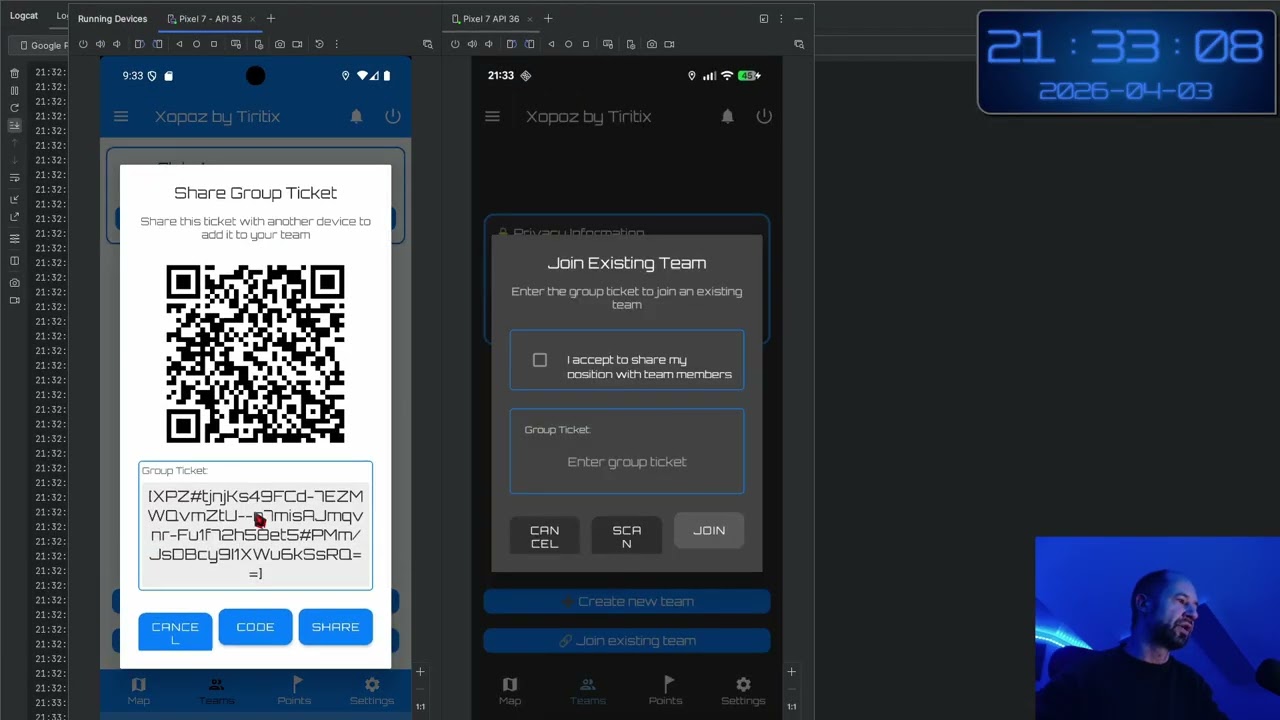Overview square on Pixel 7 API 35 toolbar

click(x=214, y=44)
